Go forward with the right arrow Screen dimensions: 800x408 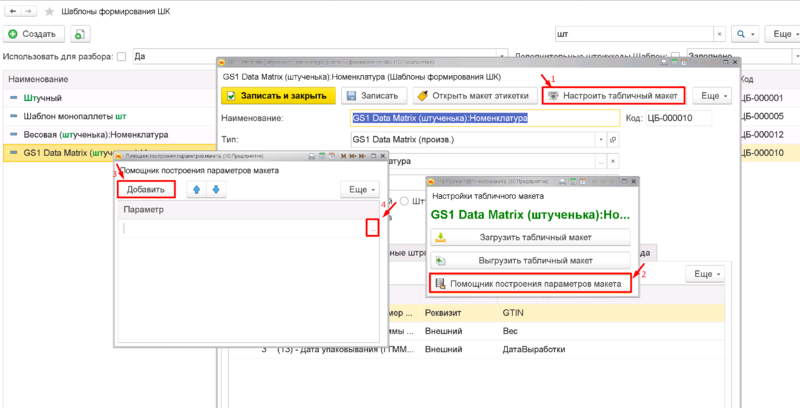pyautogui.click(x=29, y=11)
